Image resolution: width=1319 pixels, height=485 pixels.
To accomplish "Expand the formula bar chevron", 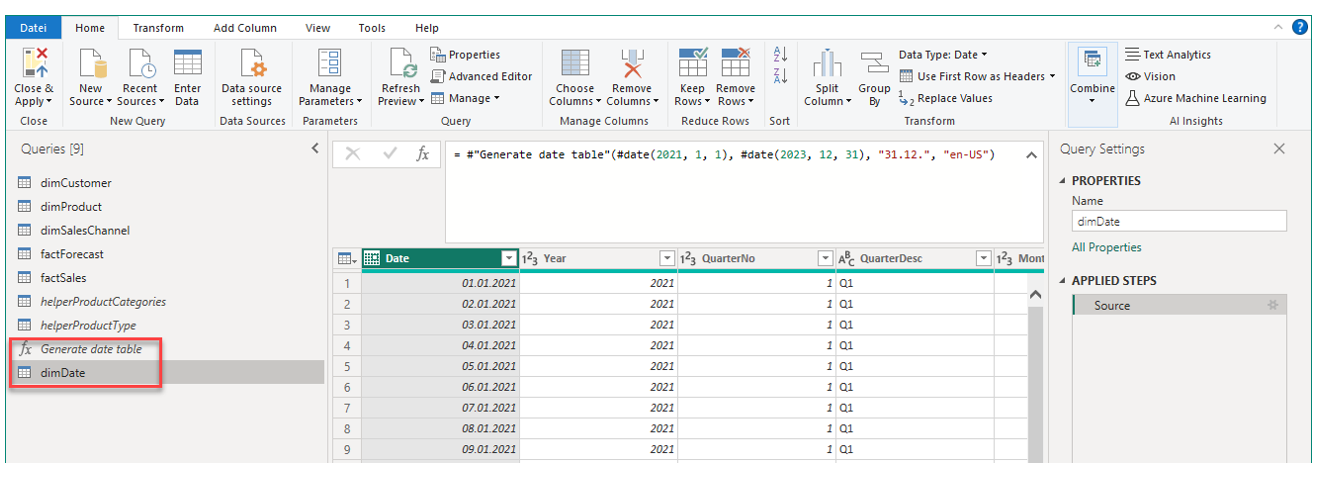I will 1031,154.
